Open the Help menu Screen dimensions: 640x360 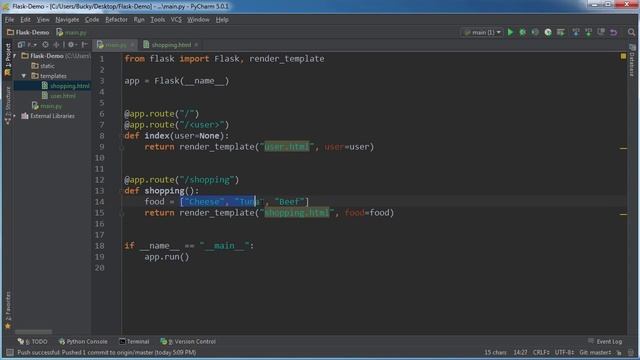click(222, 20)
